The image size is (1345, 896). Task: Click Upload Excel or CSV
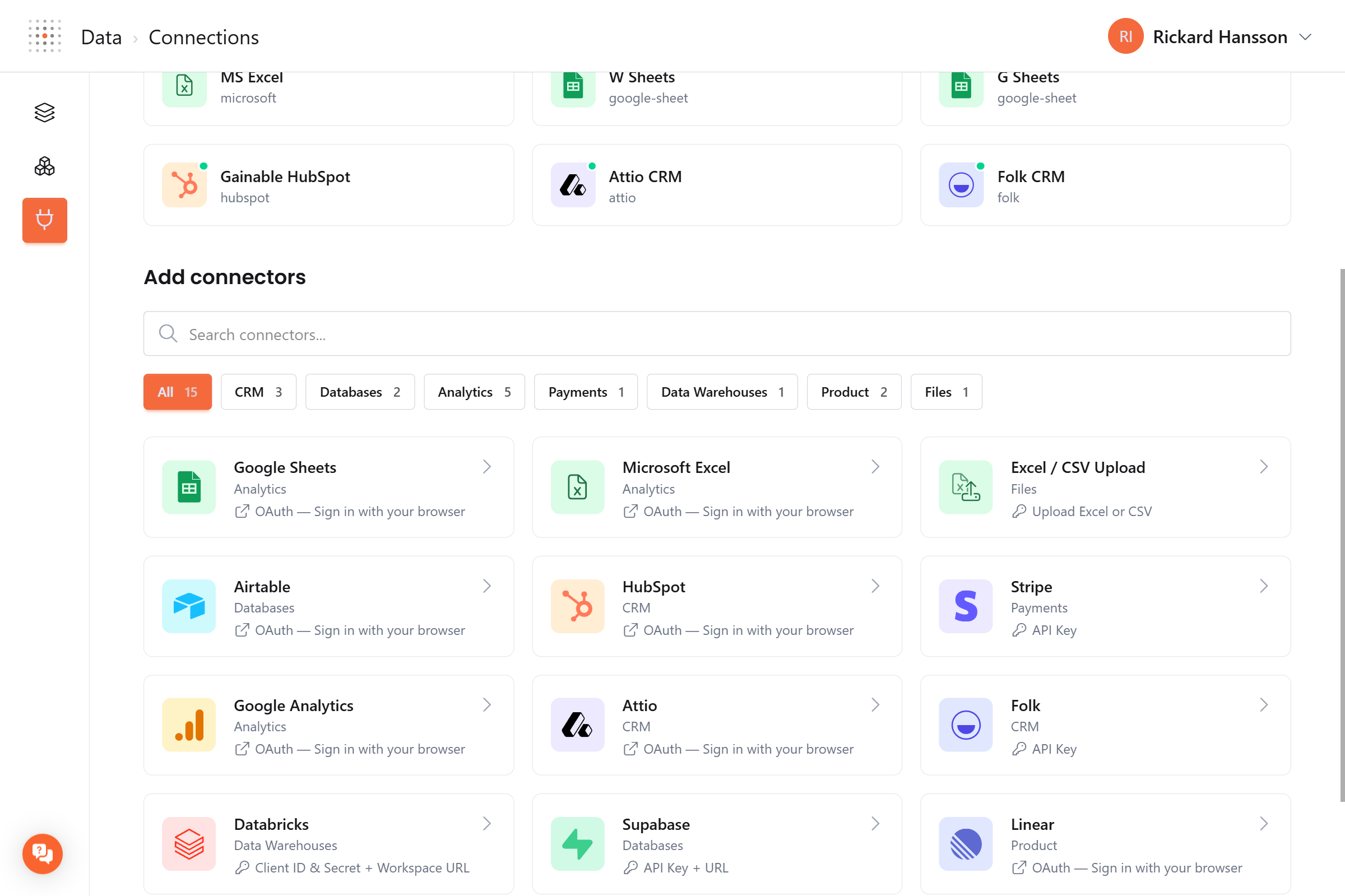[1082, 511]
